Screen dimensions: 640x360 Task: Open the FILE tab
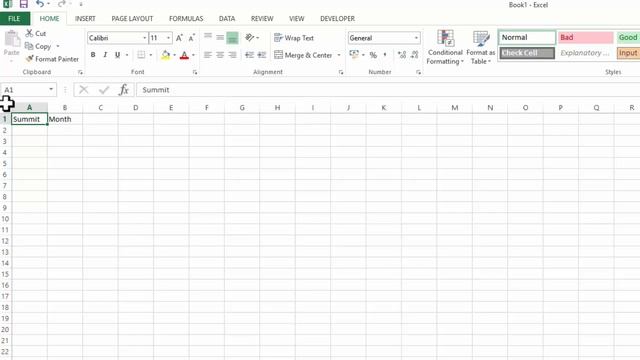(15, 19)
